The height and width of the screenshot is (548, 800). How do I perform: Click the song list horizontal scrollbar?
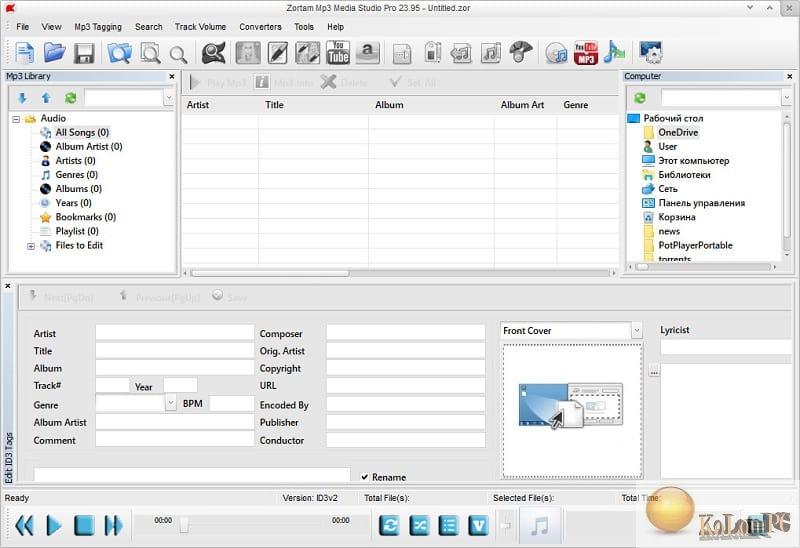click(x=270, y=273)
